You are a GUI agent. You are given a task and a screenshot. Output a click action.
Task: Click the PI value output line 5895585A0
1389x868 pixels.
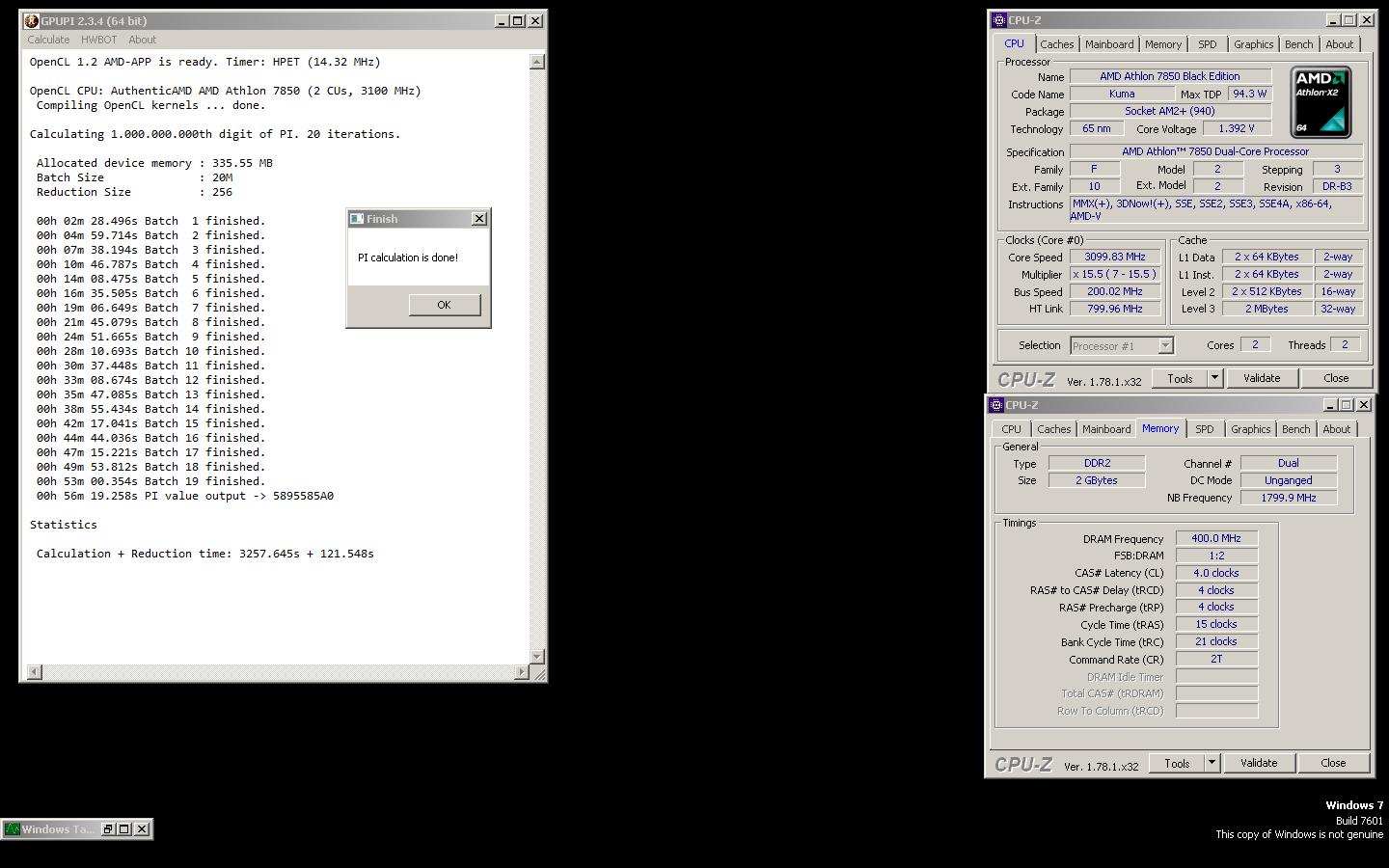(x=185, y=496)
